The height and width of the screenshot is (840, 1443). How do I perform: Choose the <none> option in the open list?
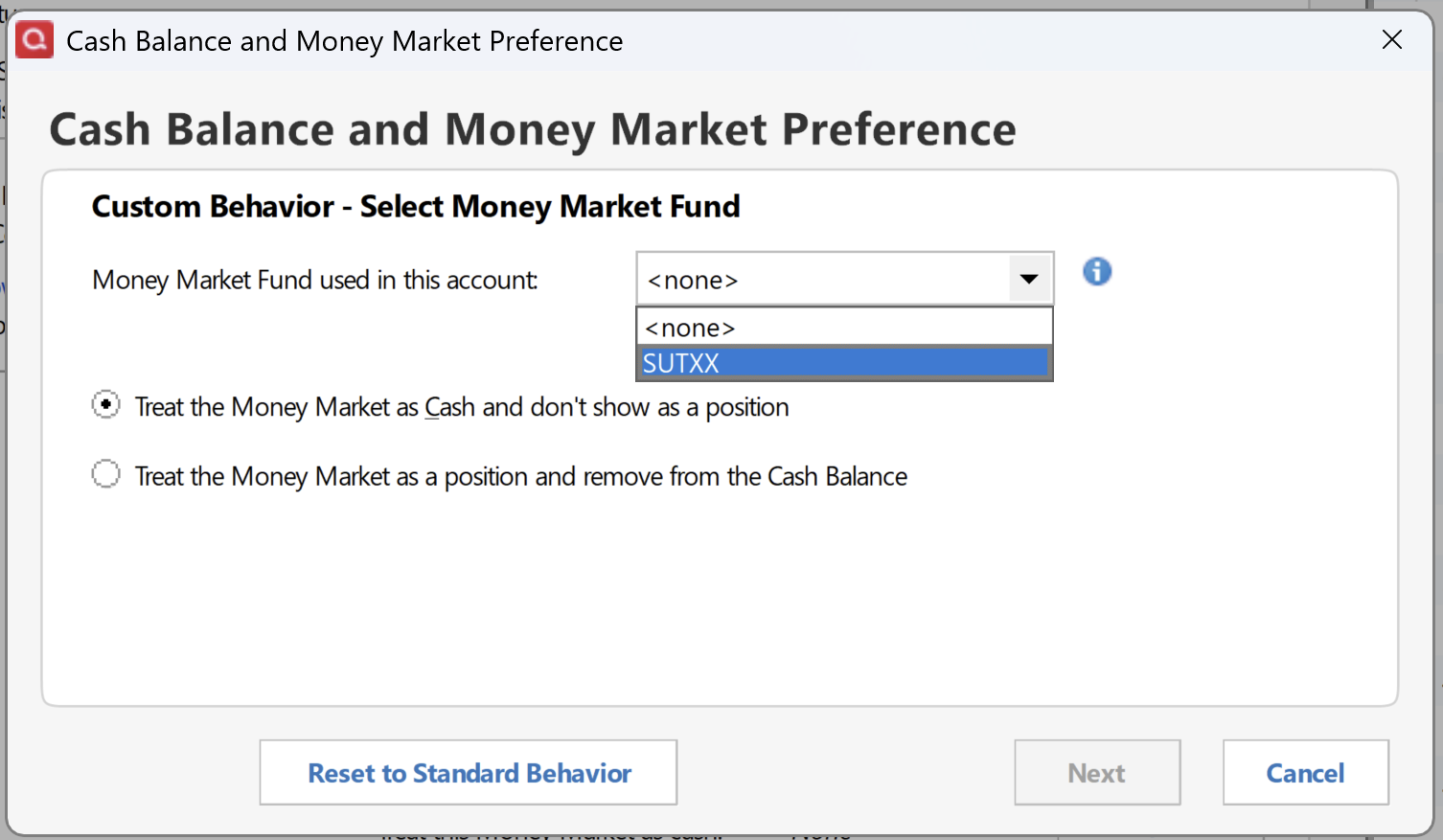coord(844,328)
